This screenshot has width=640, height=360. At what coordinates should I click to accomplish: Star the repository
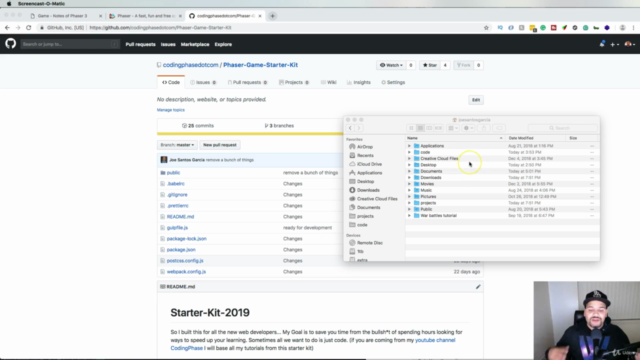(430, 65)
